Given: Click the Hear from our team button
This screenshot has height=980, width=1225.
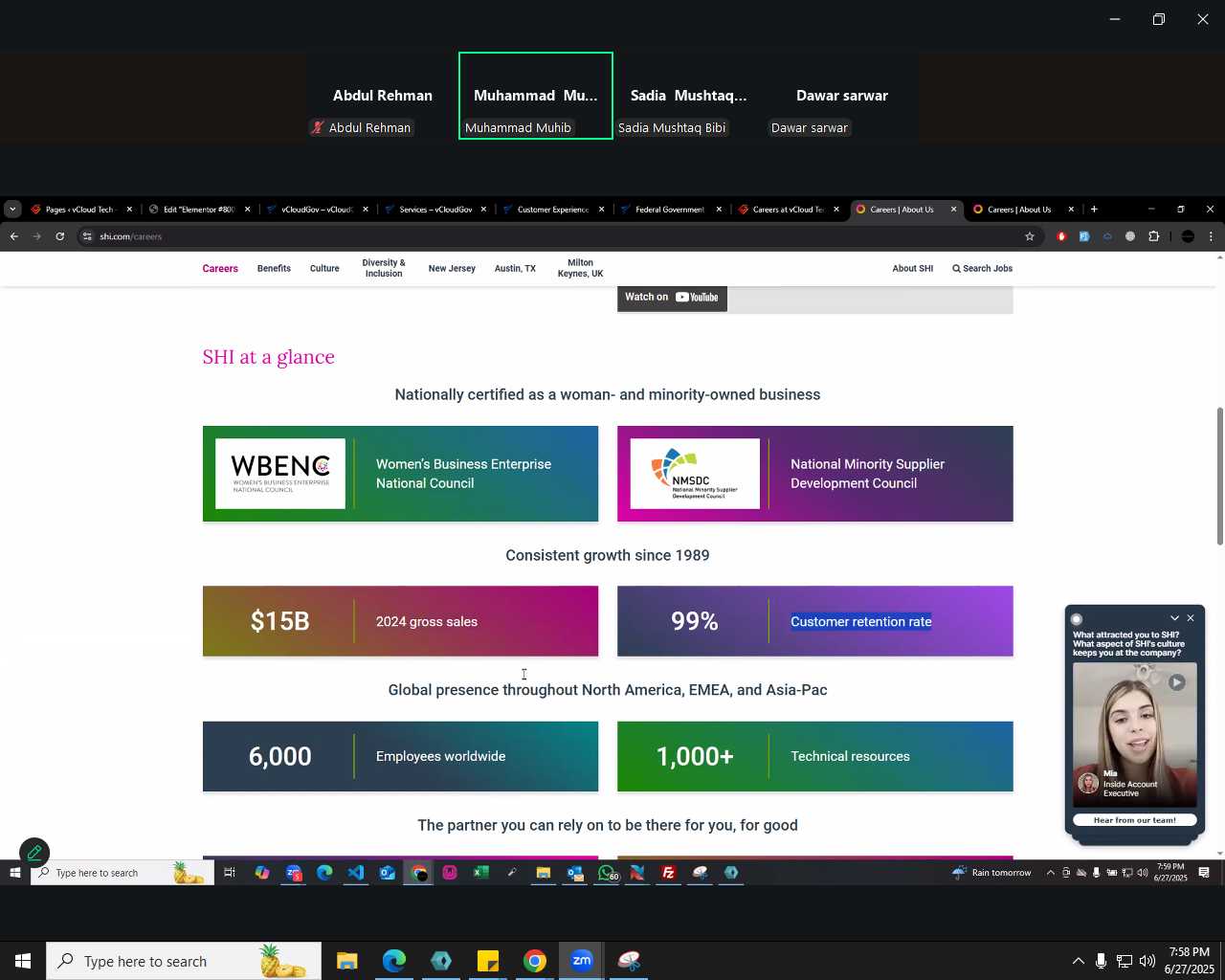Looking at the screenshot, I should [1135, 820].
